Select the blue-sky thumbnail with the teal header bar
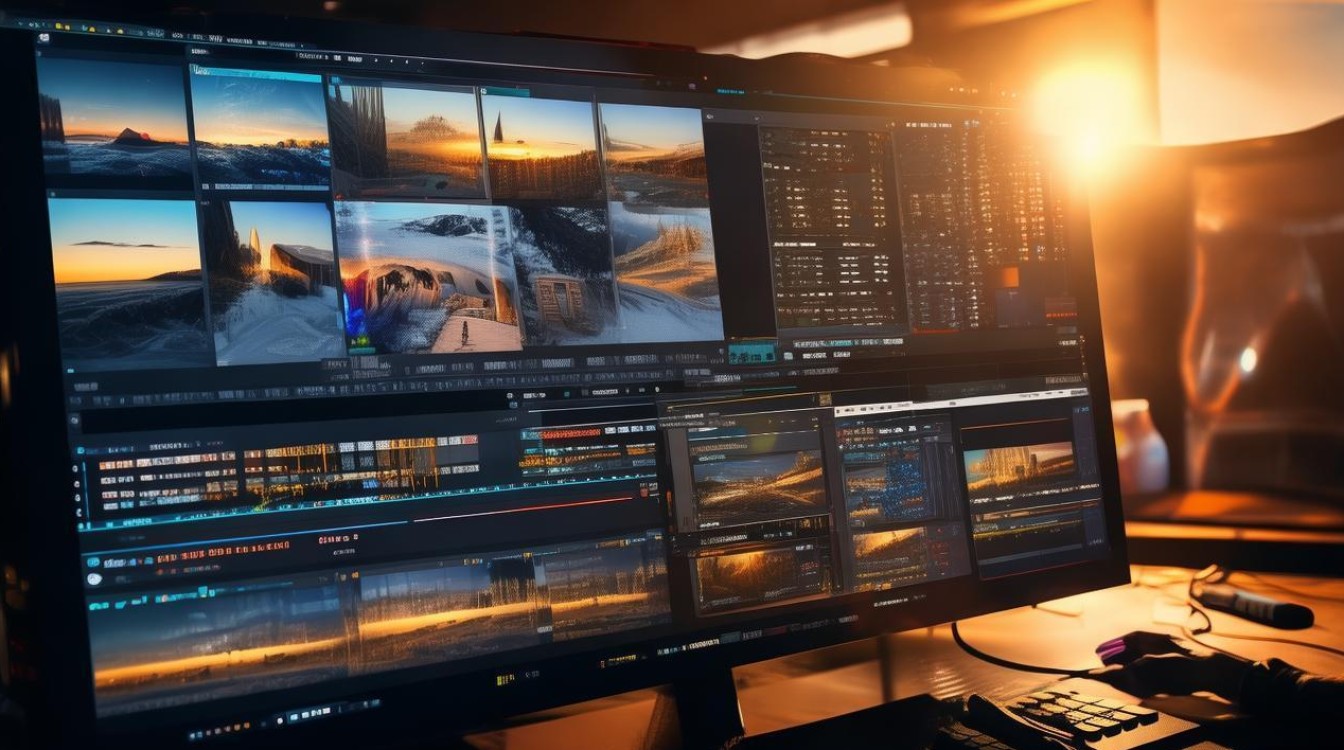This screenshot has height=750, width=1344. point(260,126)
